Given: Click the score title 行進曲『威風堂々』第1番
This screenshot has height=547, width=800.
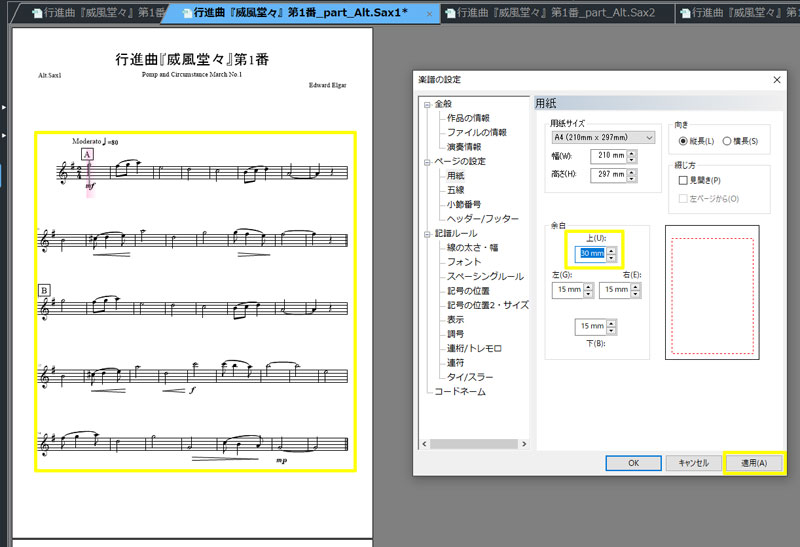Looking at the screenshot, I should pos(192,60).
